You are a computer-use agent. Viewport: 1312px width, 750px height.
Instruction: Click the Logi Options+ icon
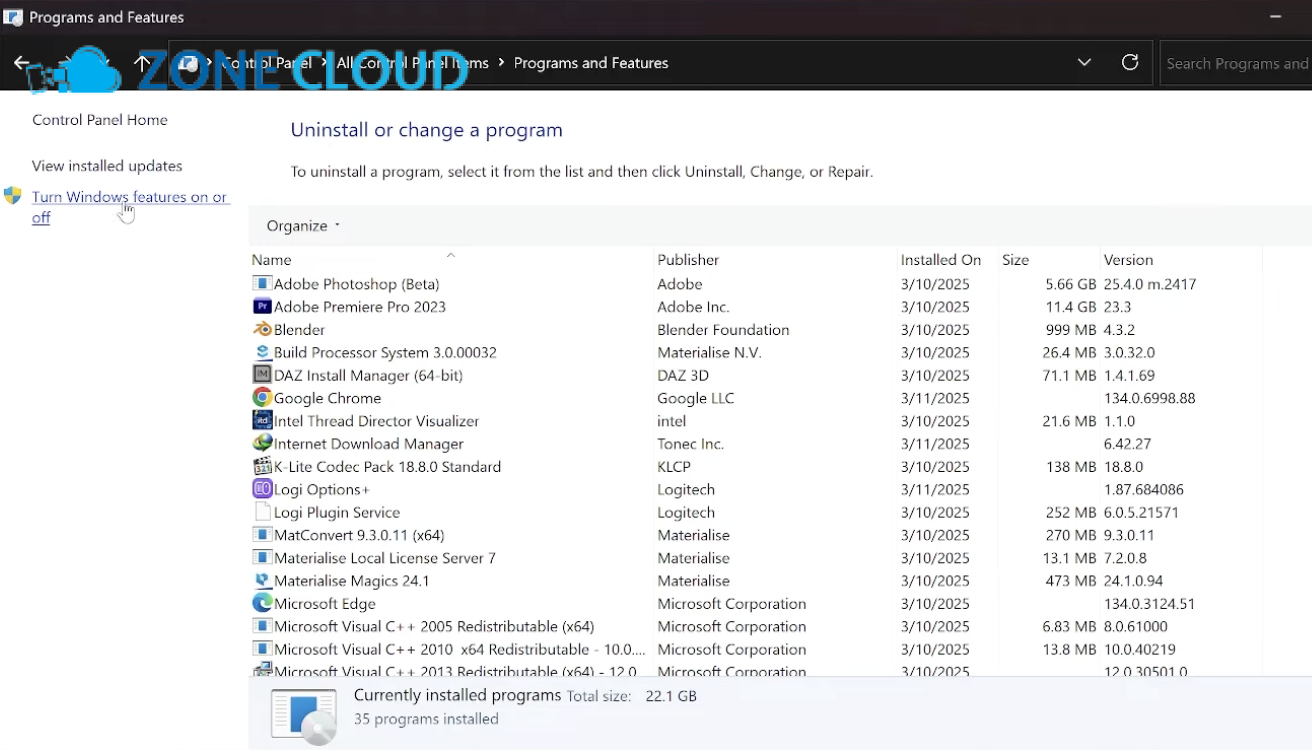pyautogui.click(x=262, y=490)
